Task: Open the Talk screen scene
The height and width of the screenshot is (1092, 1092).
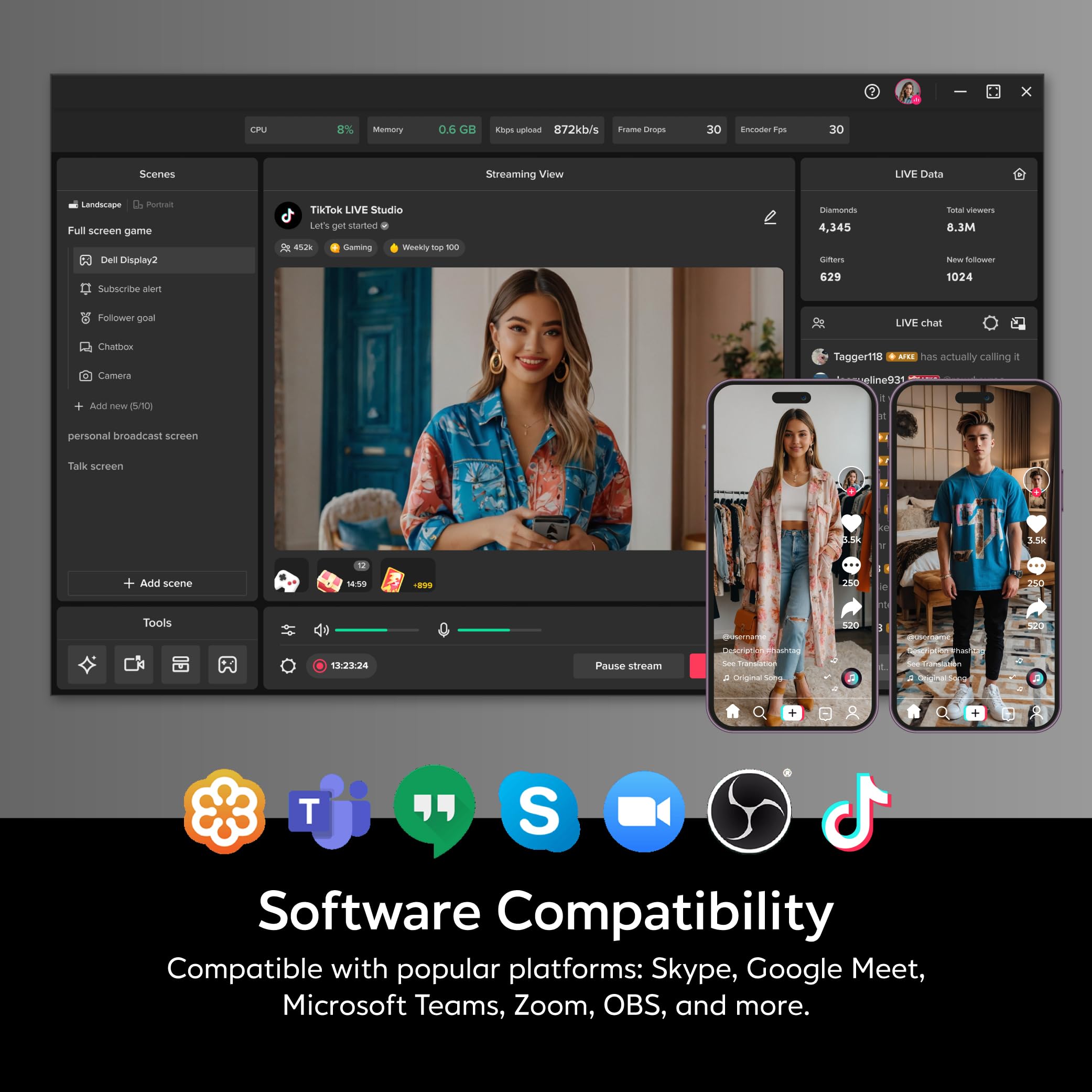Action: point(95,466)
